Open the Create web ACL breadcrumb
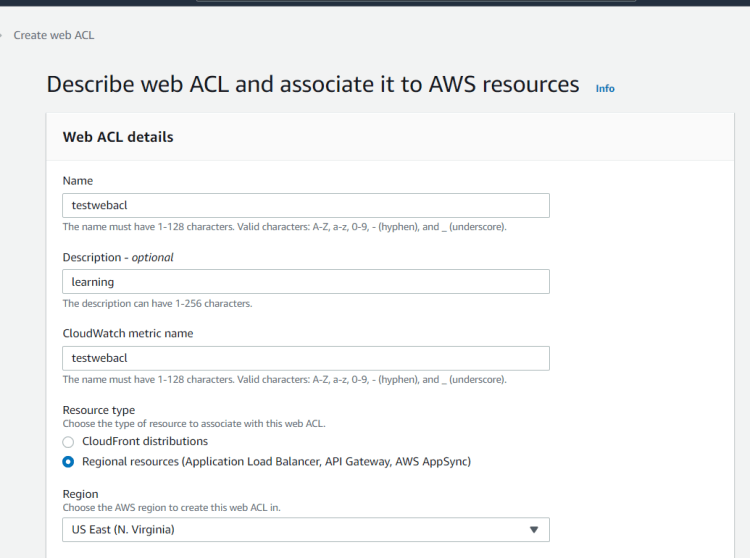 pos(54,36)
